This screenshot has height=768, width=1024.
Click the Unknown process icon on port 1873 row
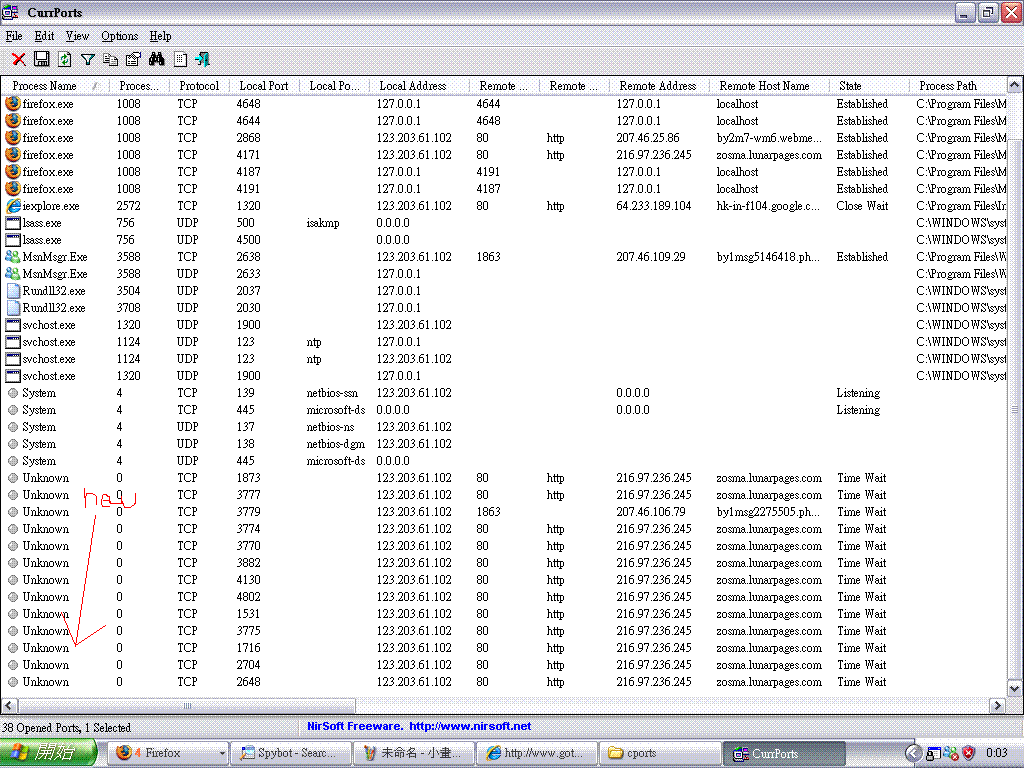coord(12,478)
